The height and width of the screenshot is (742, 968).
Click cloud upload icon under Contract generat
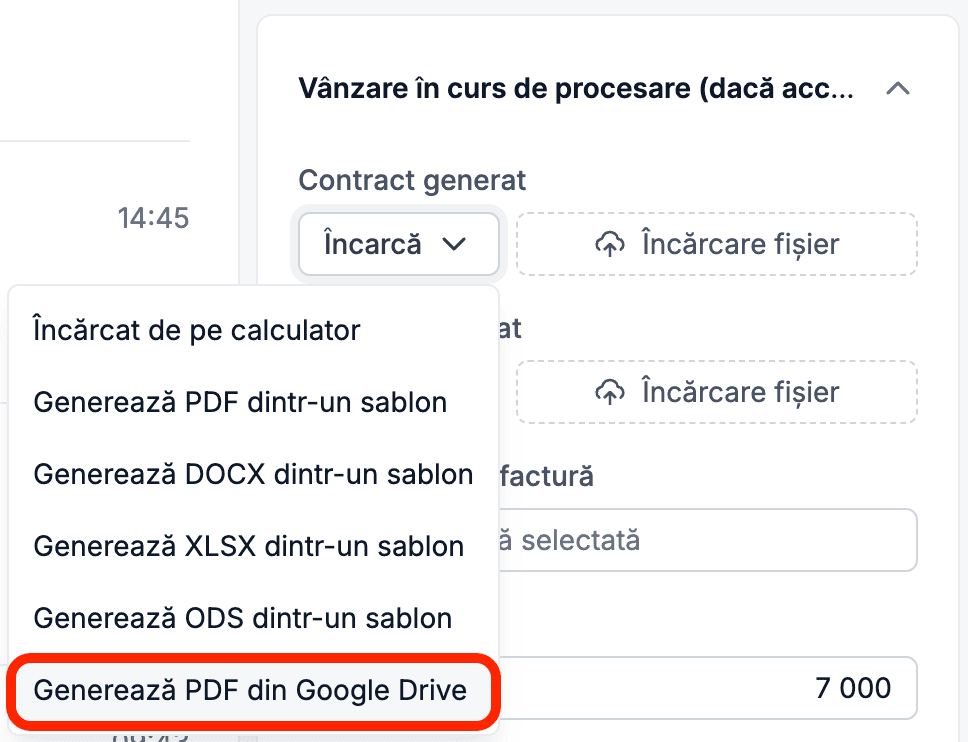pos(610,244)
